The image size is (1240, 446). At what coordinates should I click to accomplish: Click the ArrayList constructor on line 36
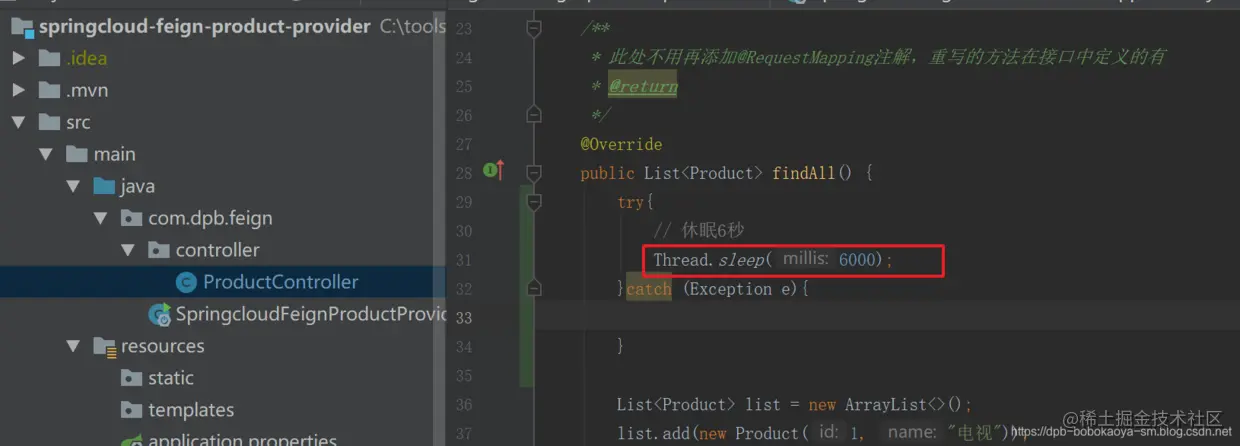(880, 405)
